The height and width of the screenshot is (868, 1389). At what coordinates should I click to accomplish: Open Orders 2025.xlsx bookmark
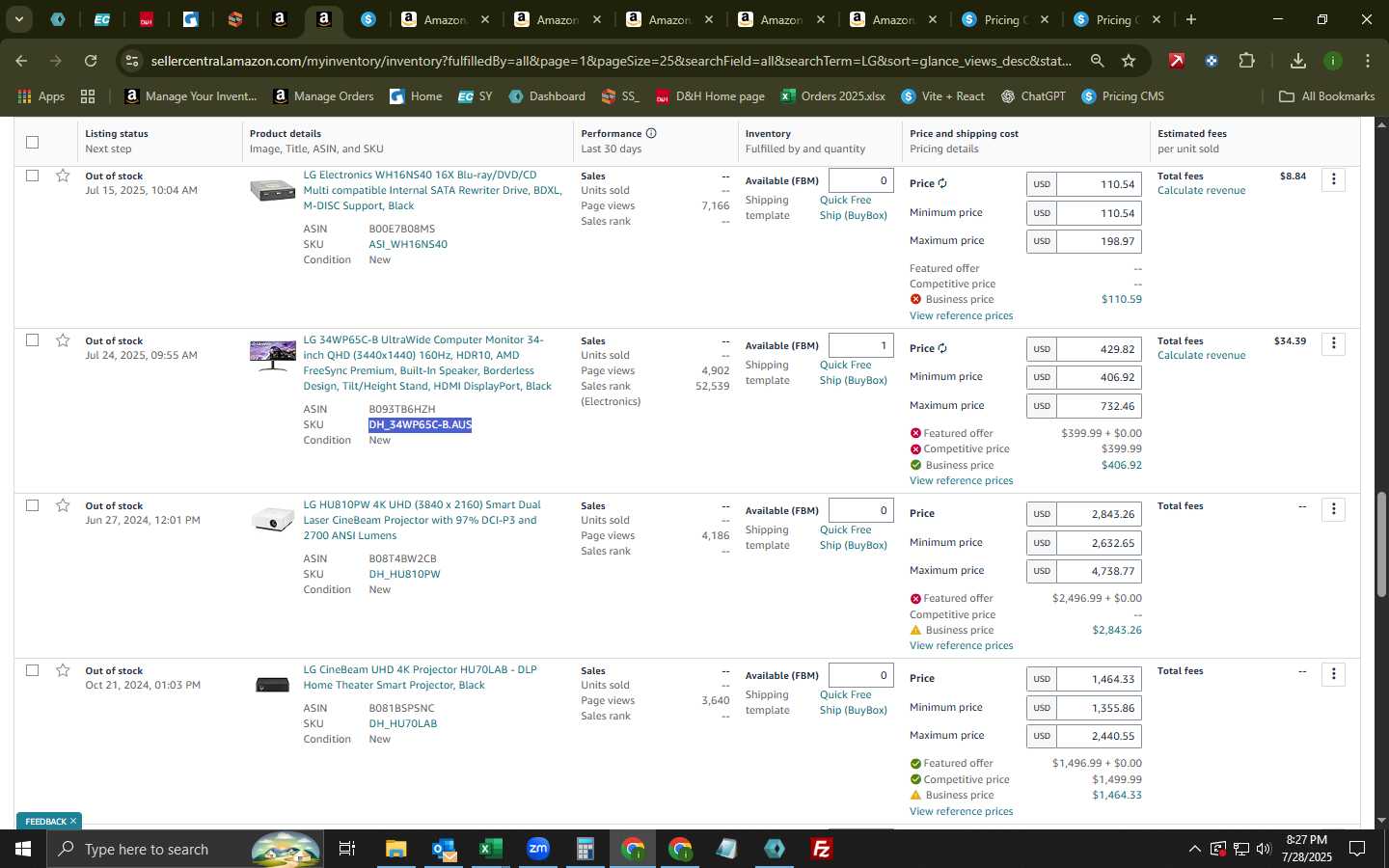832,96
